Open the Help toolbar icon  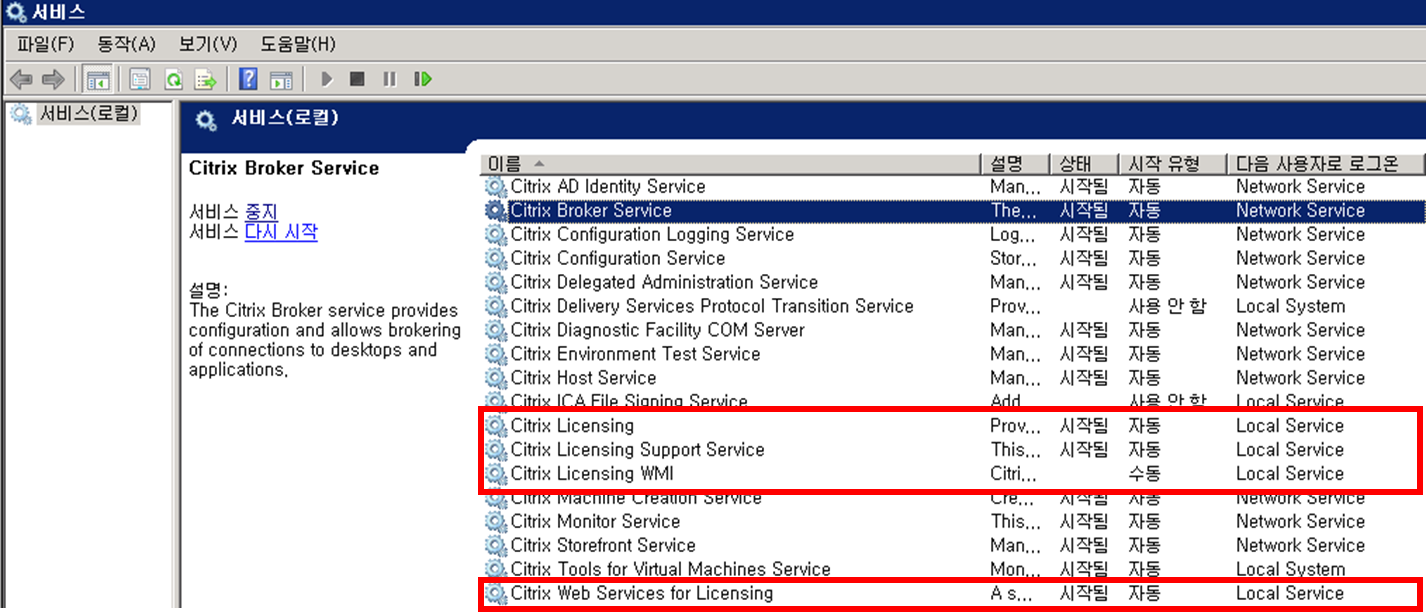(x=248, y=79)
